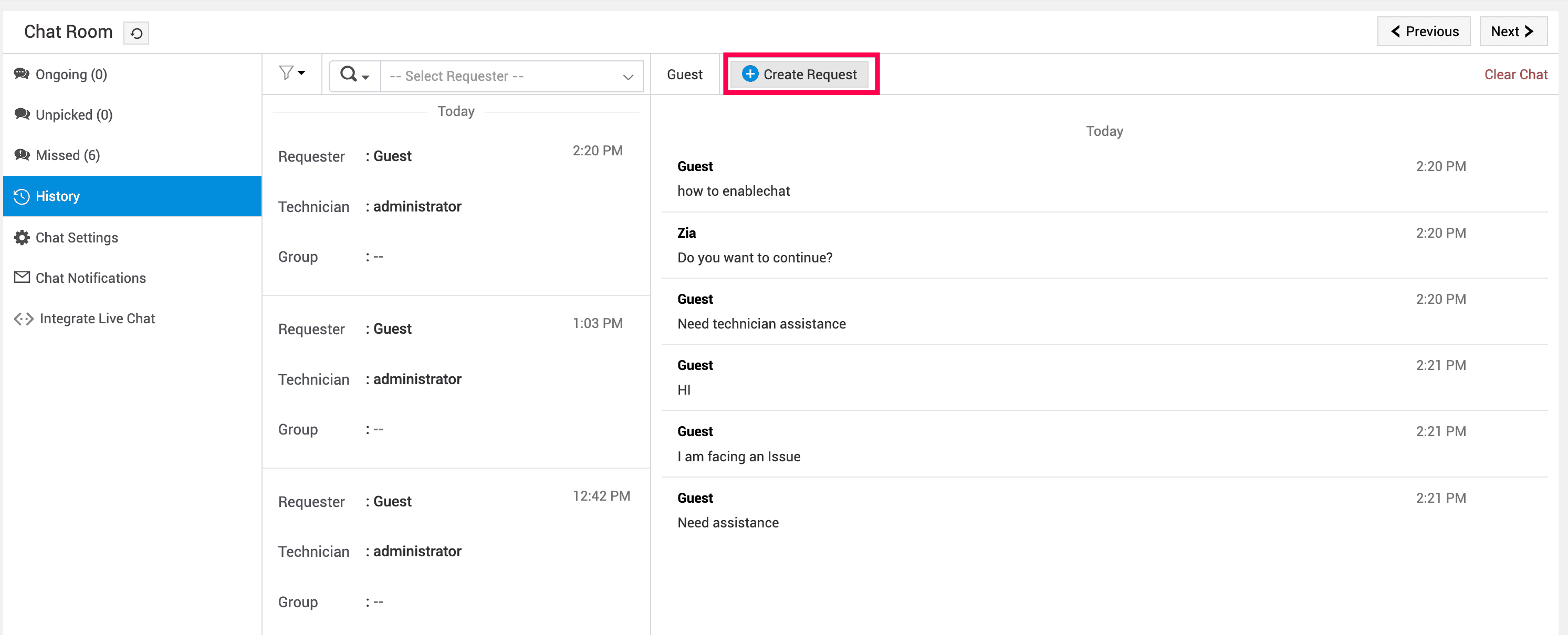Expand the Select Requester combo box
Image resolution: width=1568 pixels, height=635 pixels.
[511, 76]
